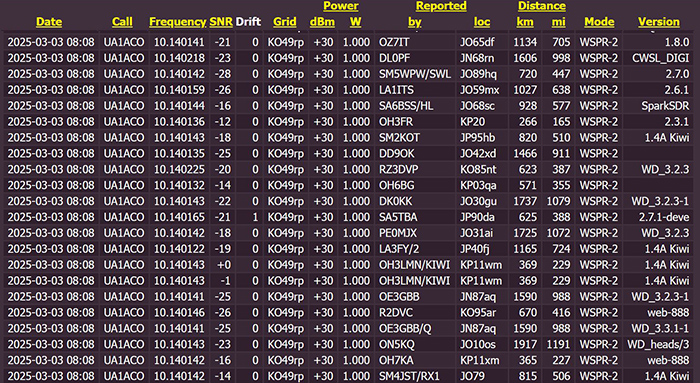Click the Power header link
The height and width of the screenshot is (383, 700).
coord(341,6)
